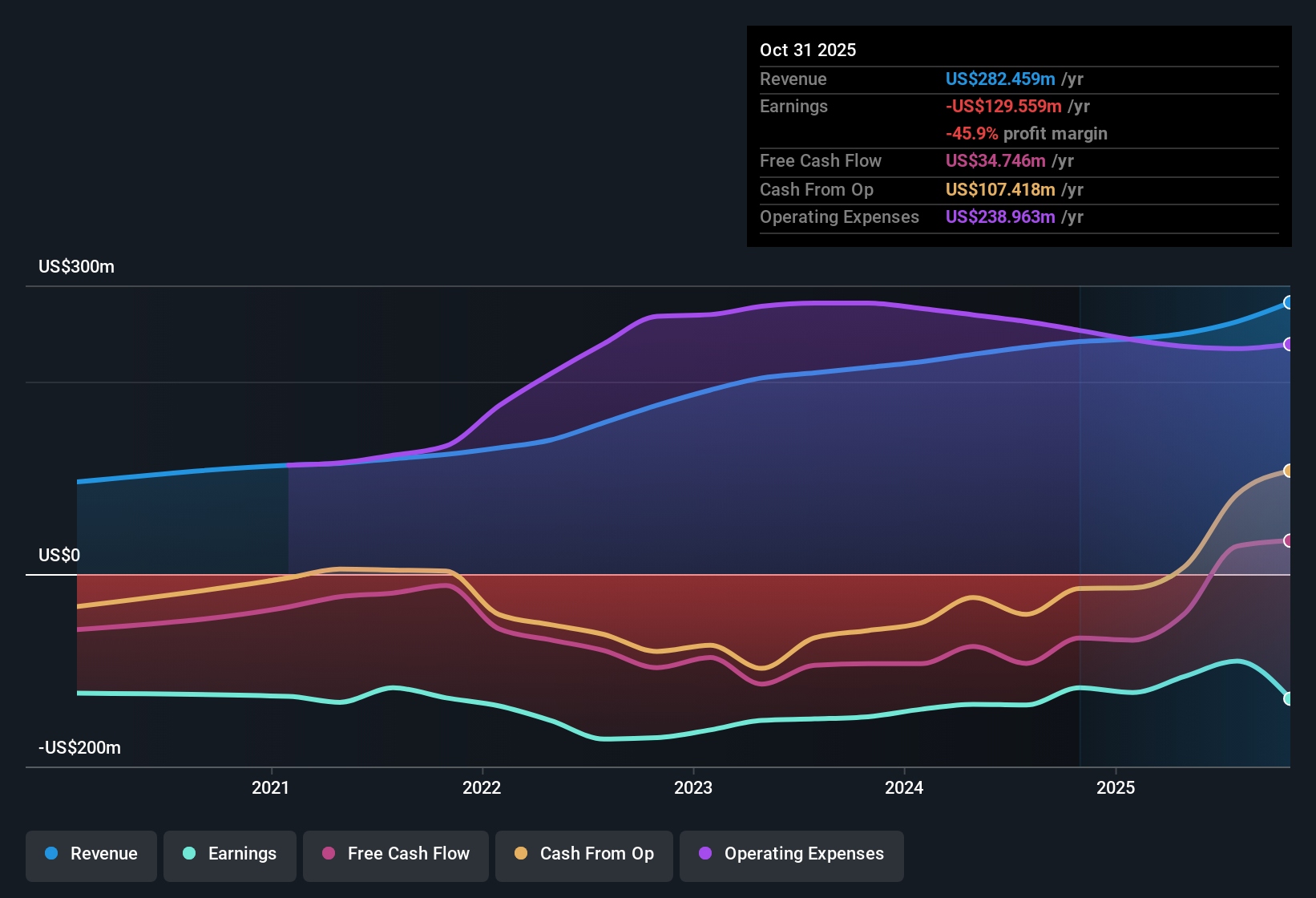Toggle the Operating Expenses series off

791,854
